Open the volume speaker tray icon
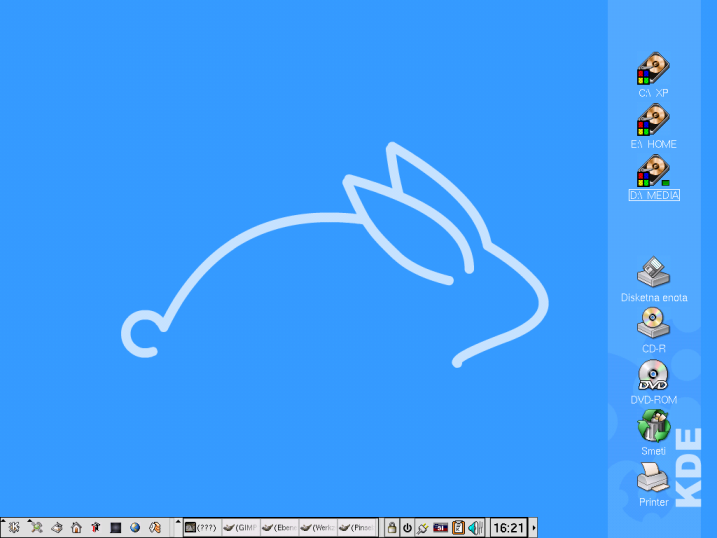This screenshot has width=717, height=538. [476, 528]
